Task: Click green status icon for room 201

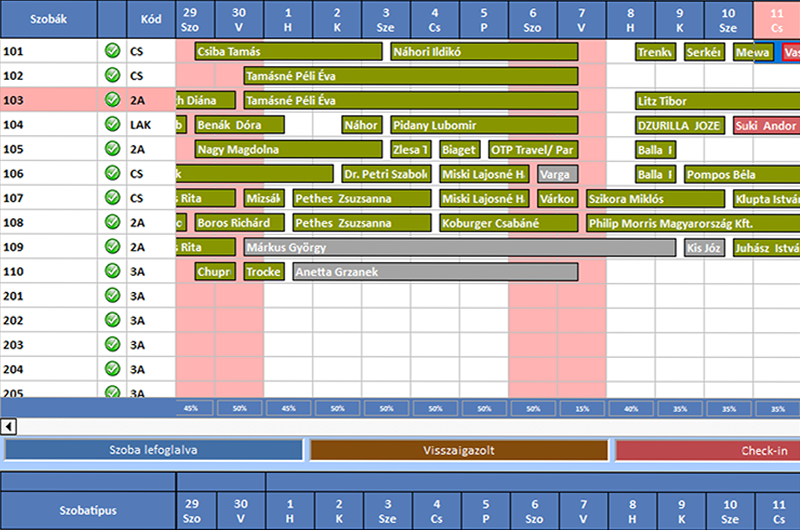Action: click(112, 296)
